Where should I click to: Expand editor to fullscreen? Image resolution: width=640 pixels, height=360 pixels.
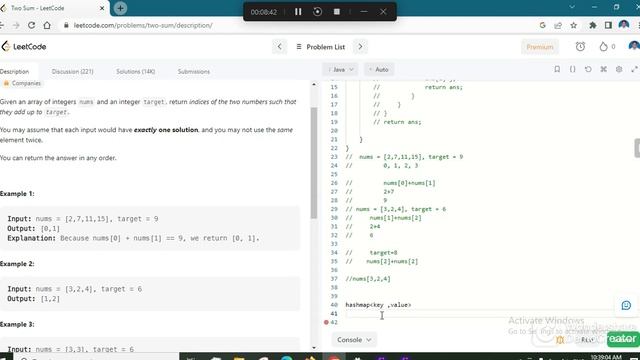tap(634, 69)
